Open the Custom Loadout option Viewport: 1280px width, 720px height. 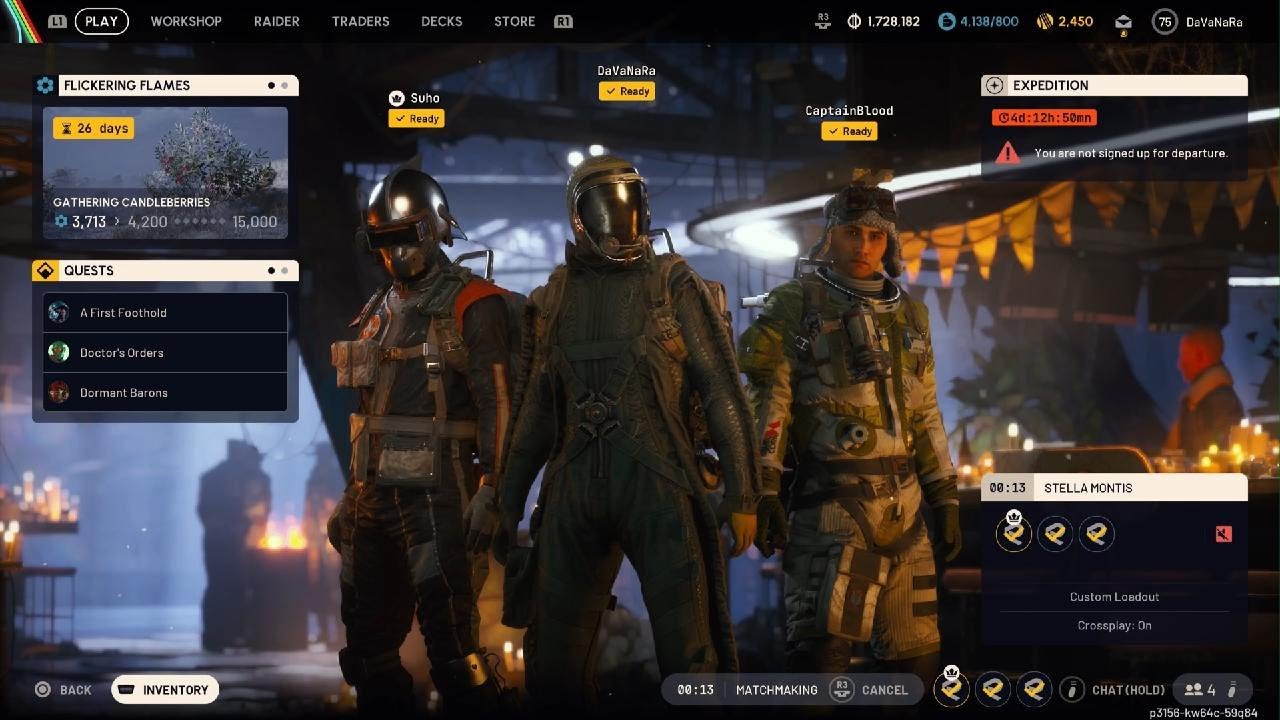point(1114,597)
